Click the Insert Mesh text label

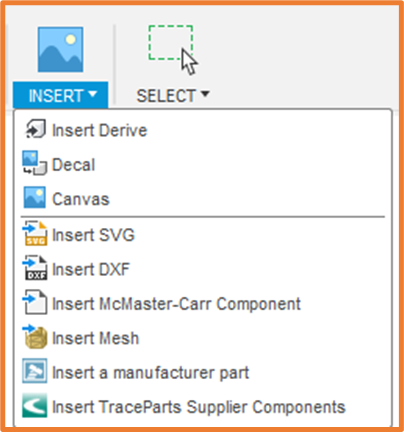point(96,338)
